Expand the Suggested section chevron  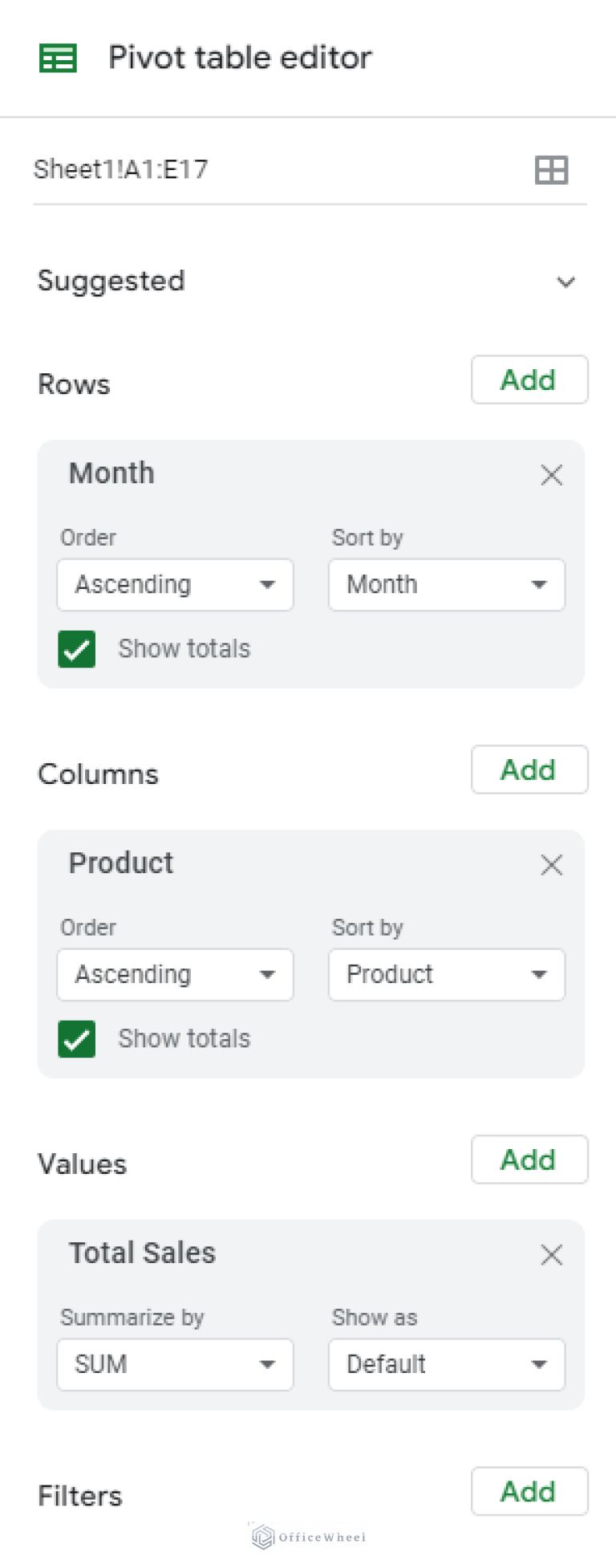[566, 282]
